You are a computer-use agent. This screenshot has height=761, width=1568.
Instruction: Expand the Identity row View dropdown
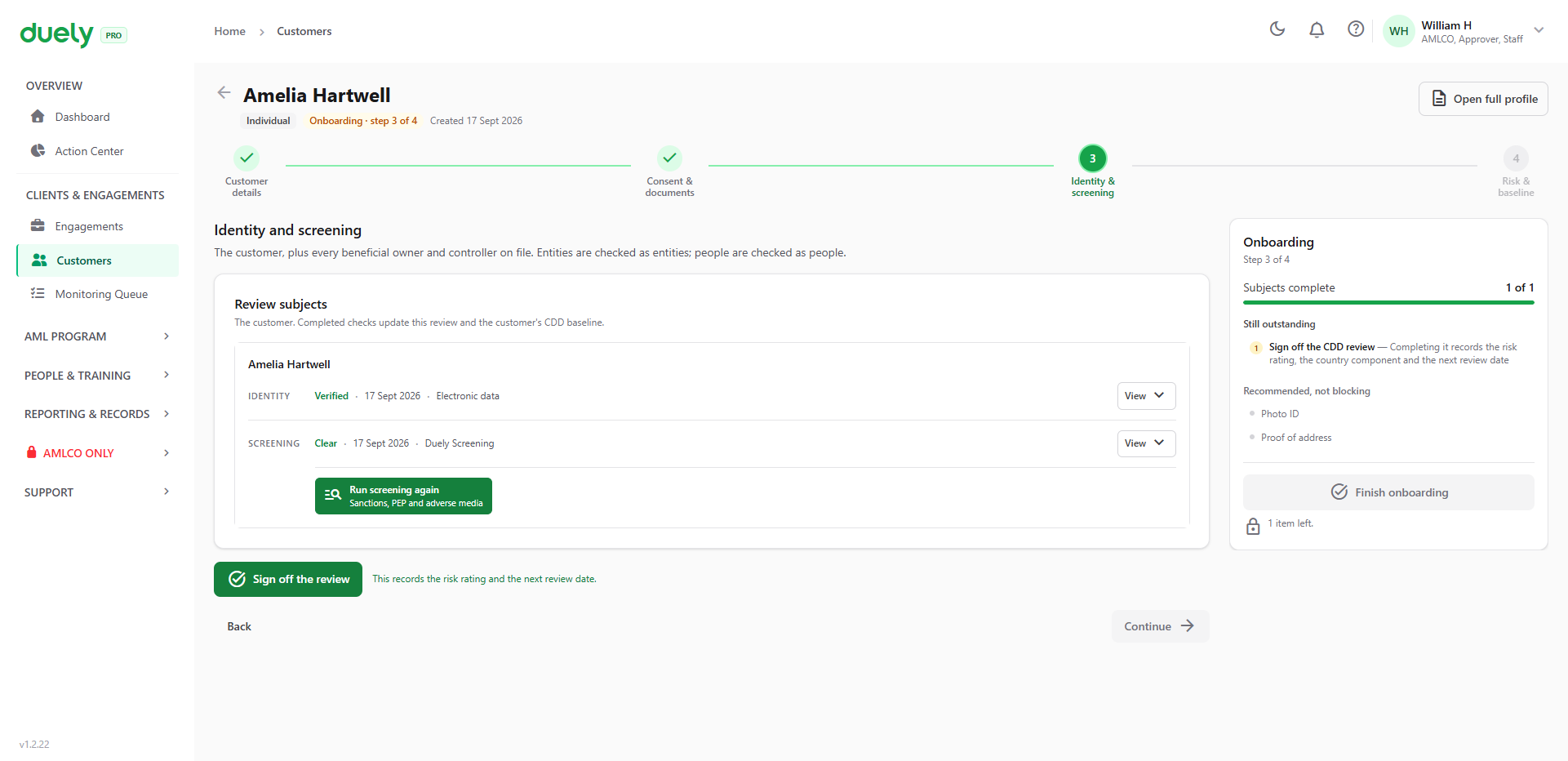tap(1146, 396)
